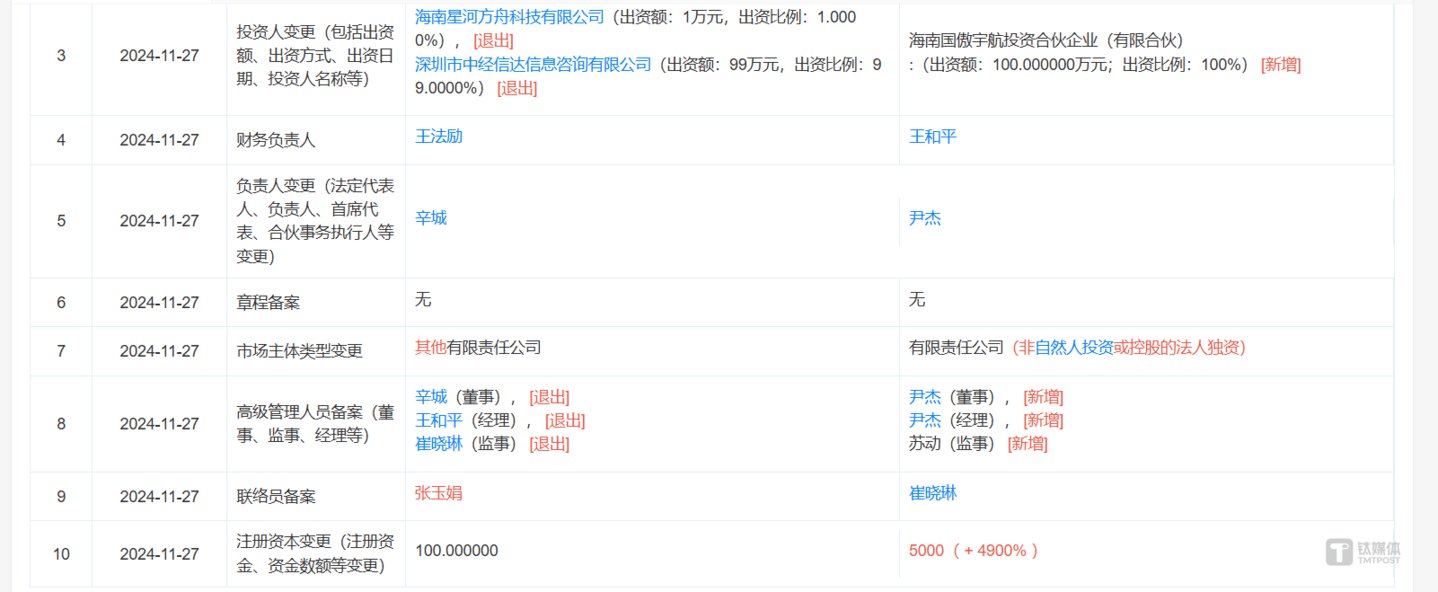Viewport: 1438px width, 592px height.
Task: Click the TMTPOST watermark logo icon
Action: point(1338,552)
